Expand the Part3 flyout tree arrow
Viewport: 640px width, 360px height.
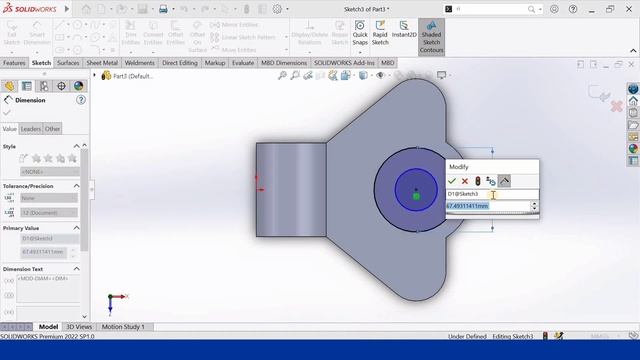(94, 76)
